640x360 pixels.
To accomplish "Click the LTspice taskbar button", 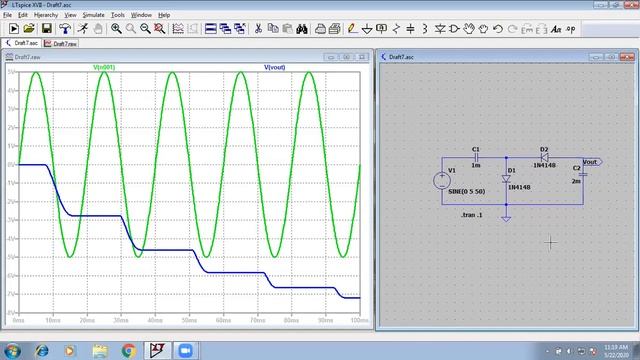I will (157, 351).
